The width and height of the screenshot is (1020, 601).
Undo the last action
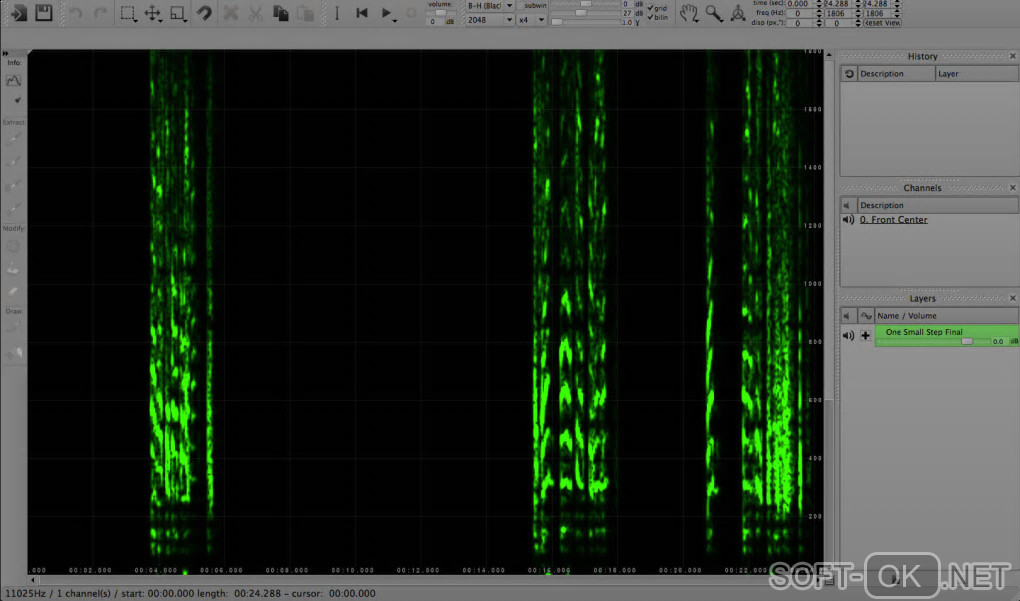(76, 13)
